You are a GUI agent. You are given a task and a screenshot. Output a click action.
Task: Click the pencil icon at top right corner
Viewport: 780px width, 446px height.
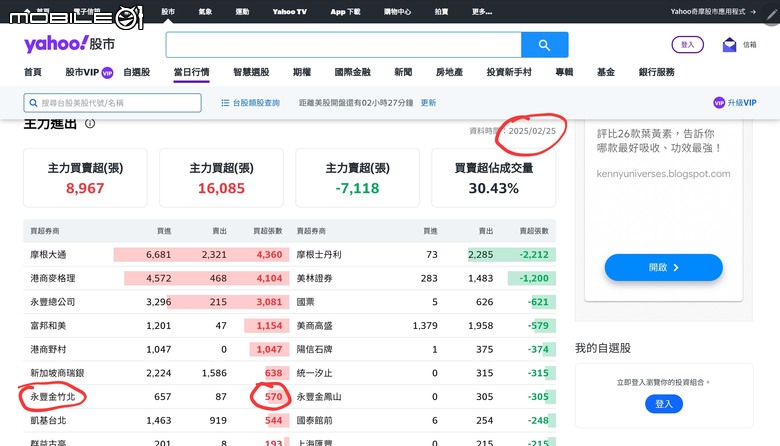tap(772, 14)
